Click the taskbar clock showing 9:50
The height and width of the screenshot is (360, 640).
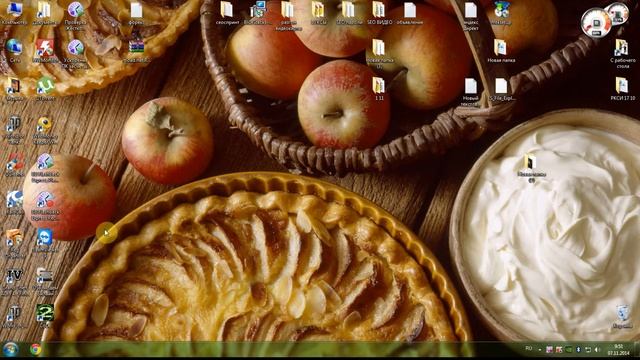click(x=618, y=350)
